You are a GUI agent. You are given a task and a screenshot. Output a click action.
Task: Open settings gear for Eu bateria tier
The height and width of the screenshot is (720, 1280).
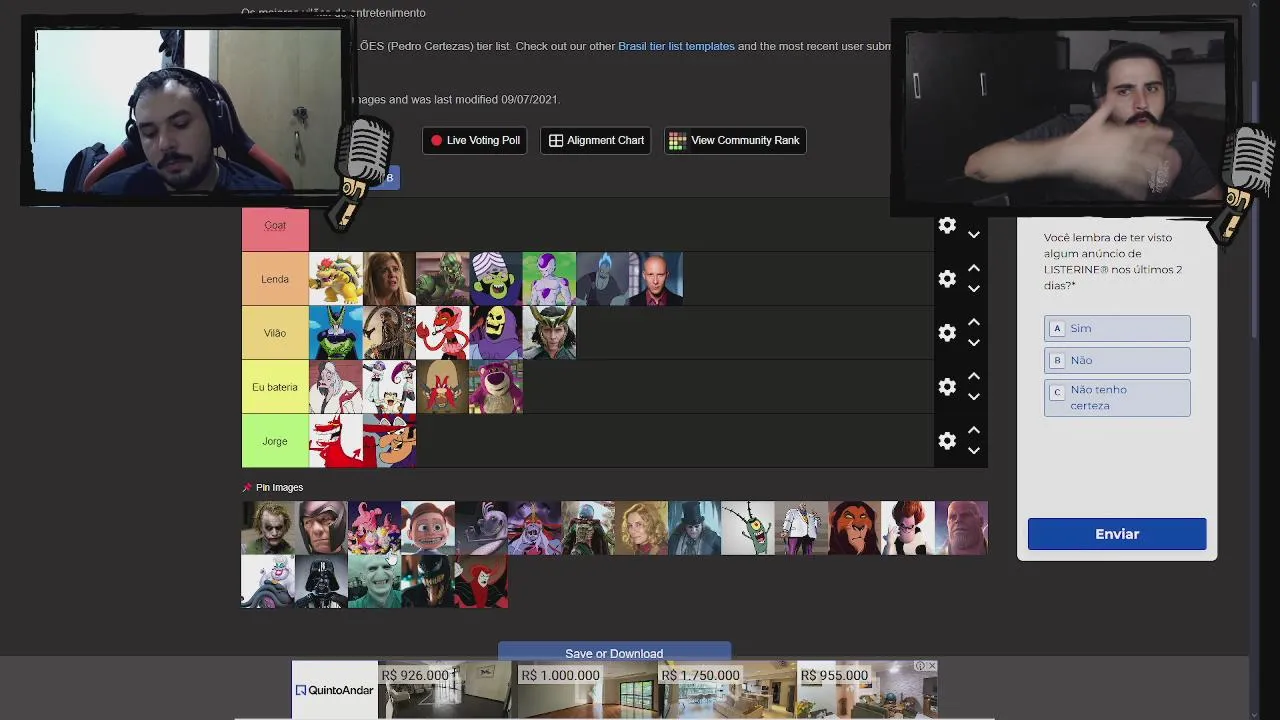tap(947, 387)
